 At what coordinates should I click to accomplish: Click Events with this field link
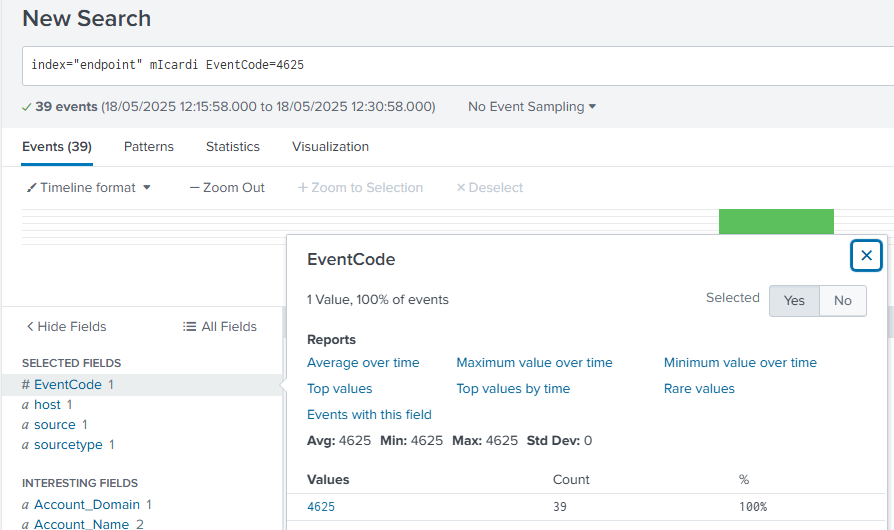(x=369, y=415)
